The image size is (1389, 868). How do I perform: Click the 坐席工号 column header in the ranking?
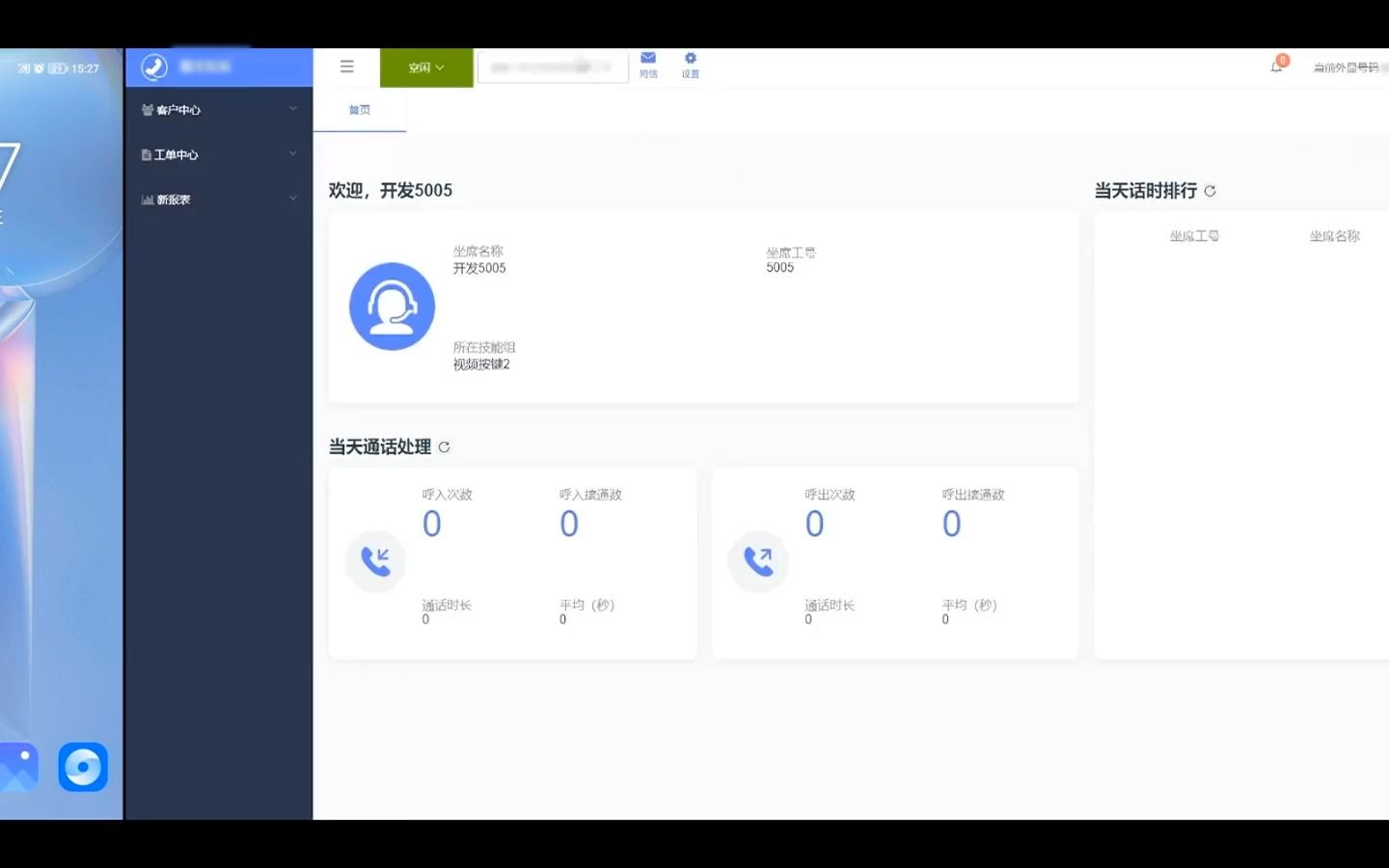pos(1194,236)
